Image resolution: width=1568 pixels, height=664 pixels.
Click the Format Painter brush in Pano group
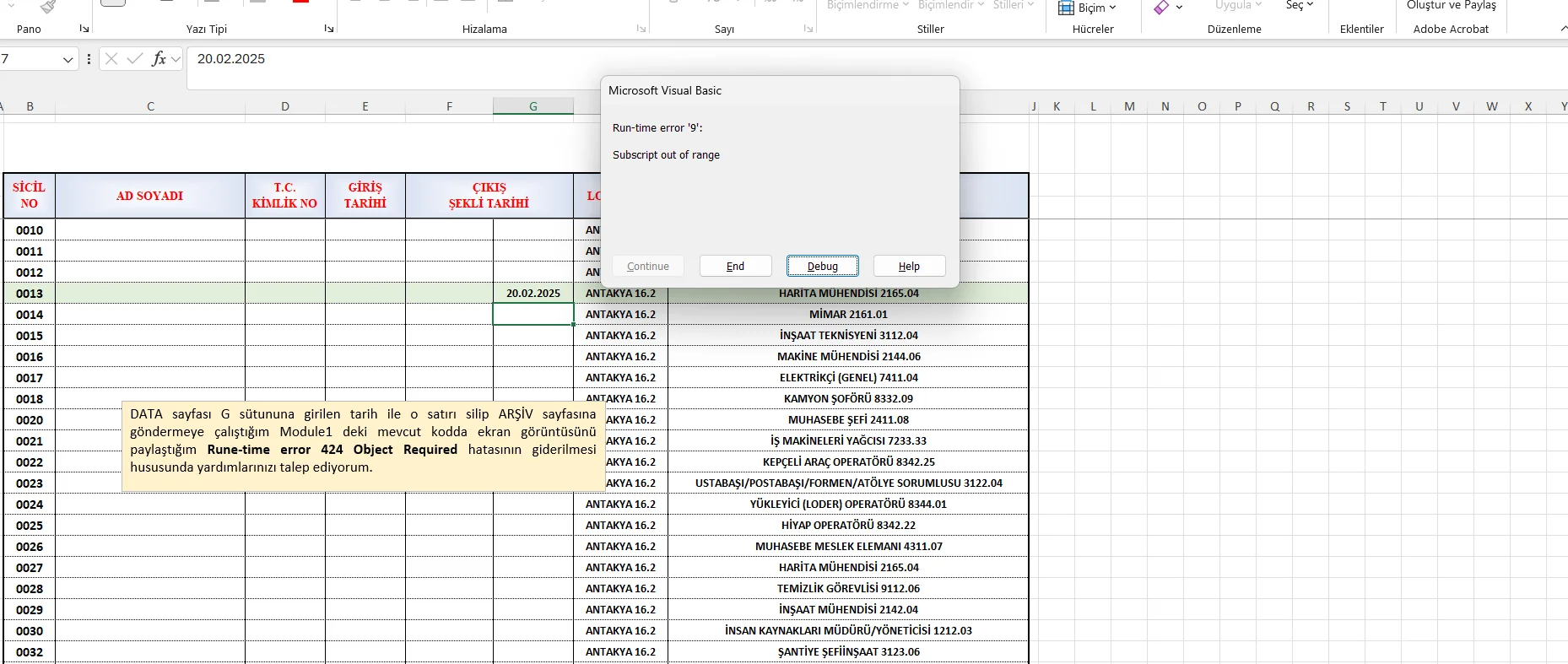click(47, 7)
